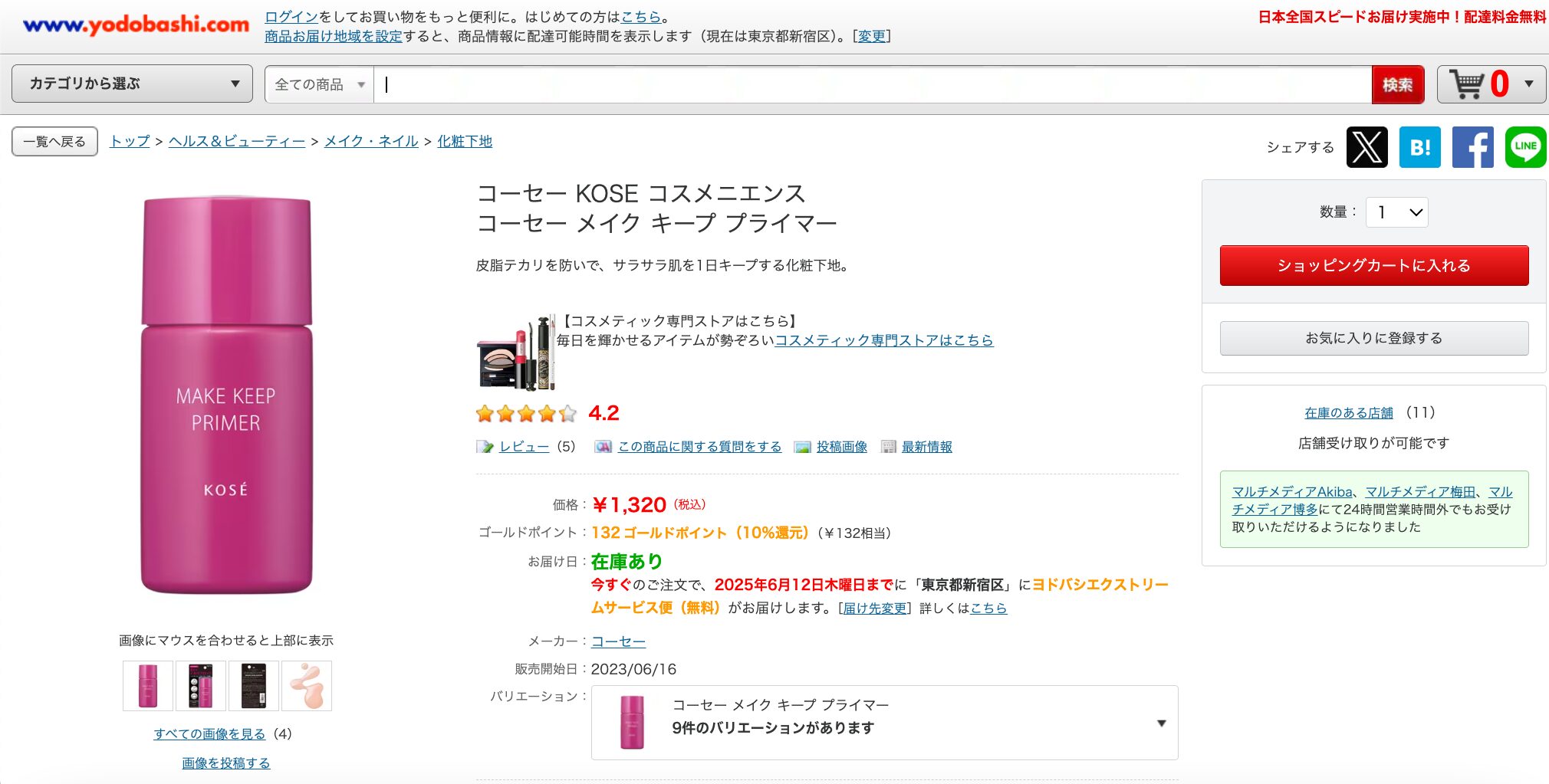The width and height of the screenshot is (1549, 784).
Task: Share via Hatena Bookmark B! icon
Action: click(1420, 147)
